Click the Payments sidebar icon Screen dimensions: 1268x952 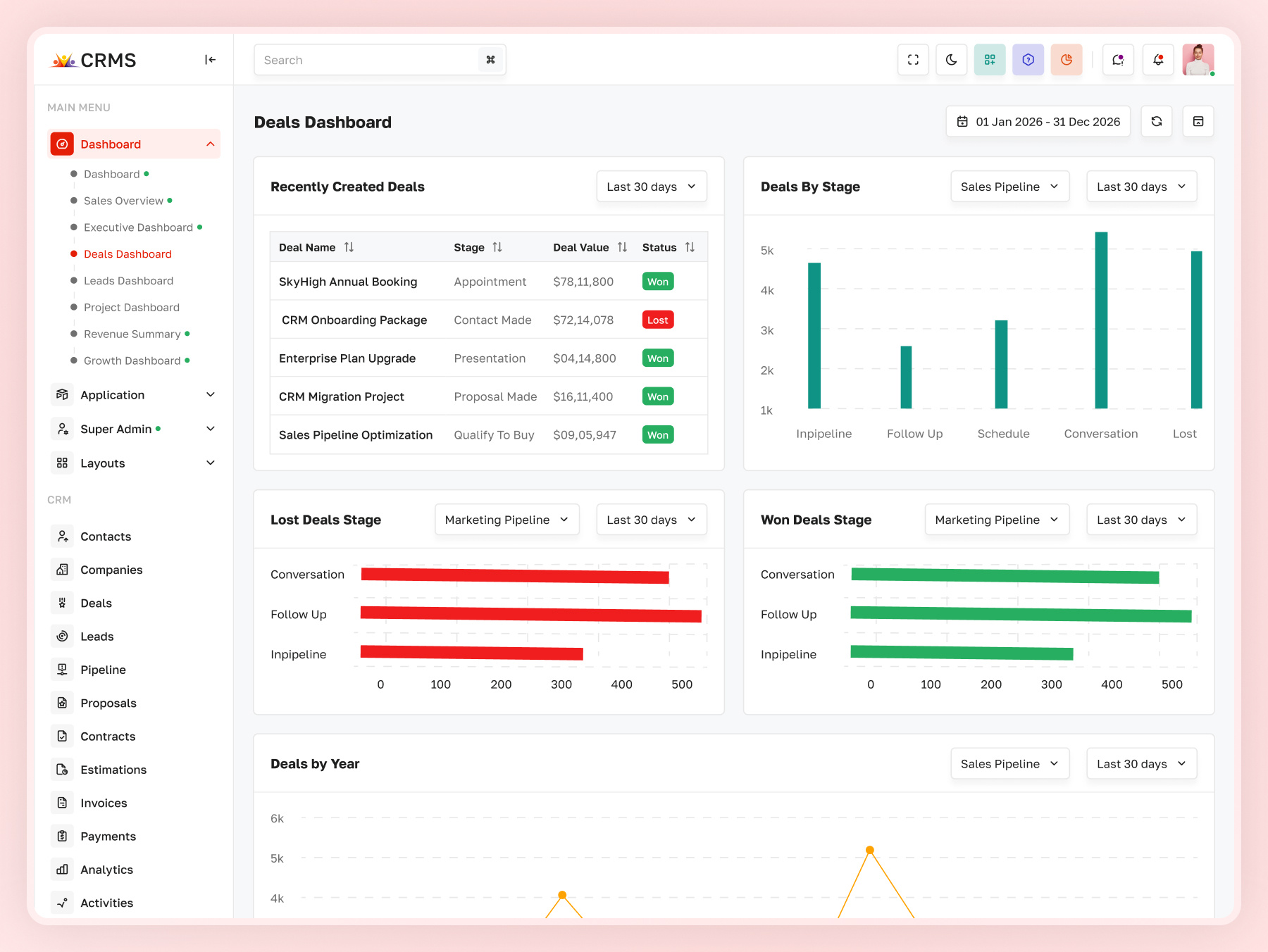tap(62, 837)
